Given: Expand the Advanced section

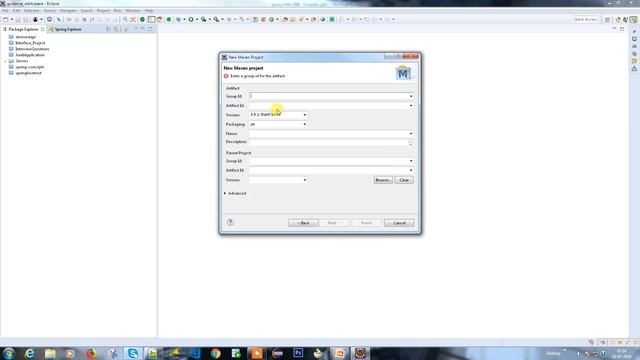Looking at the screenshot, I should tap(225, 193).
